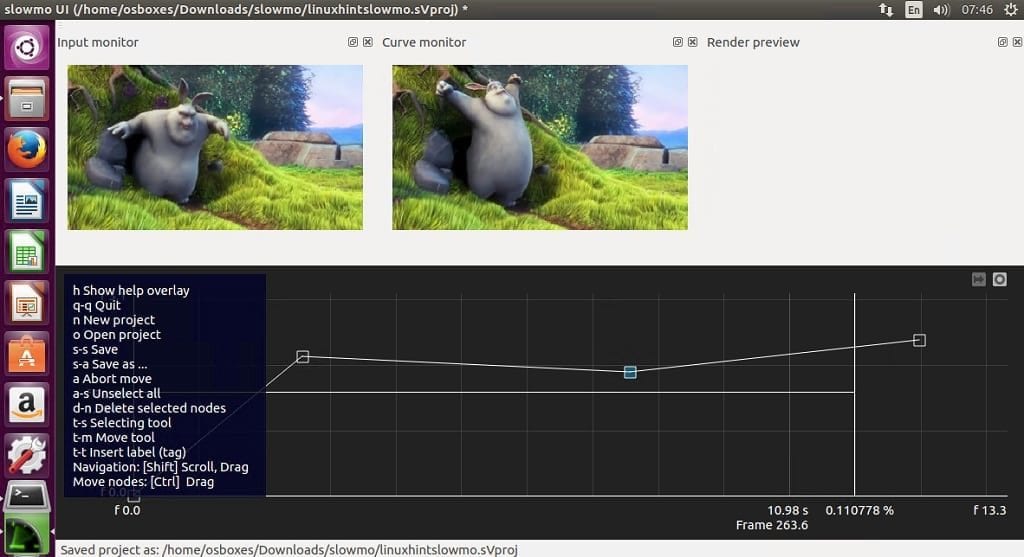Click the slowmo UI window title text
This screenshot has height=557, width=1024.
pos(236,10)
